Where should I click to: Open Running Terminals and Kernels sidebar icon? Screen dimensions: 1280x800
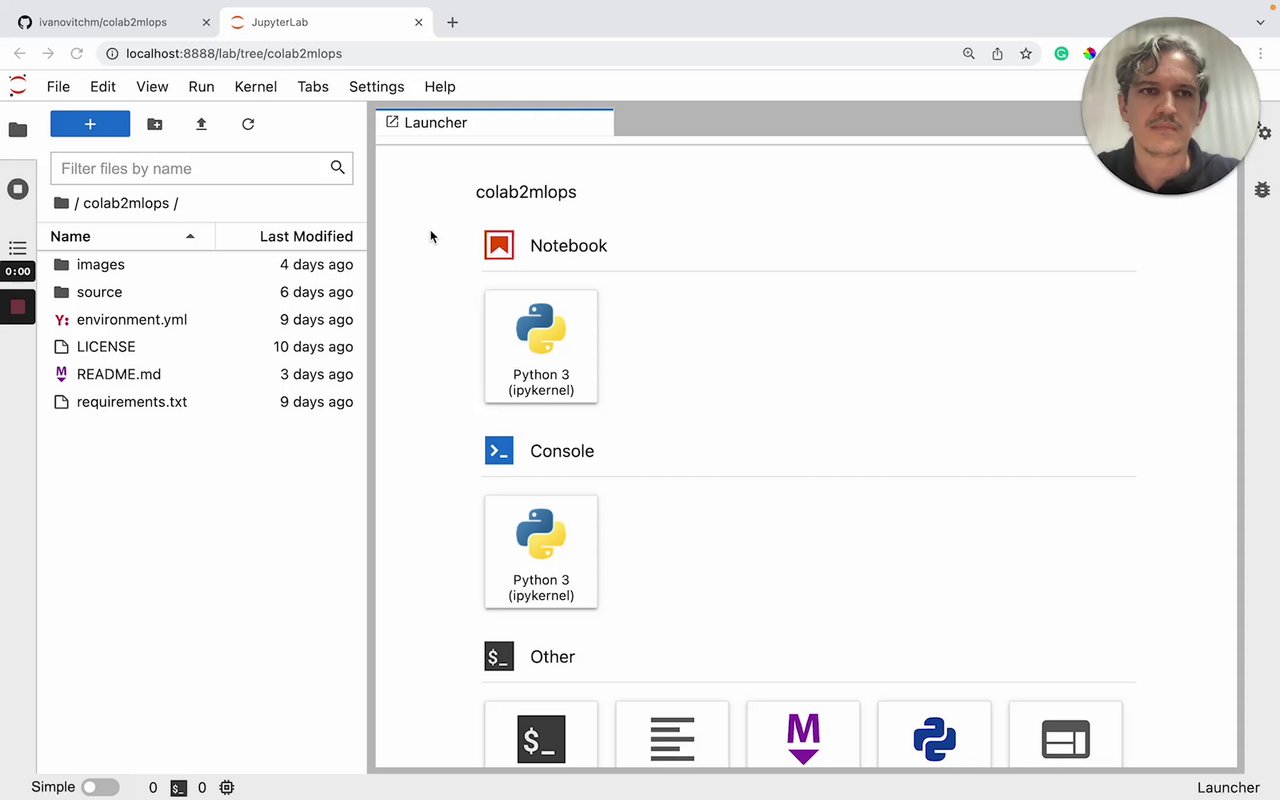pyautogui.click(x=18, y=189)
